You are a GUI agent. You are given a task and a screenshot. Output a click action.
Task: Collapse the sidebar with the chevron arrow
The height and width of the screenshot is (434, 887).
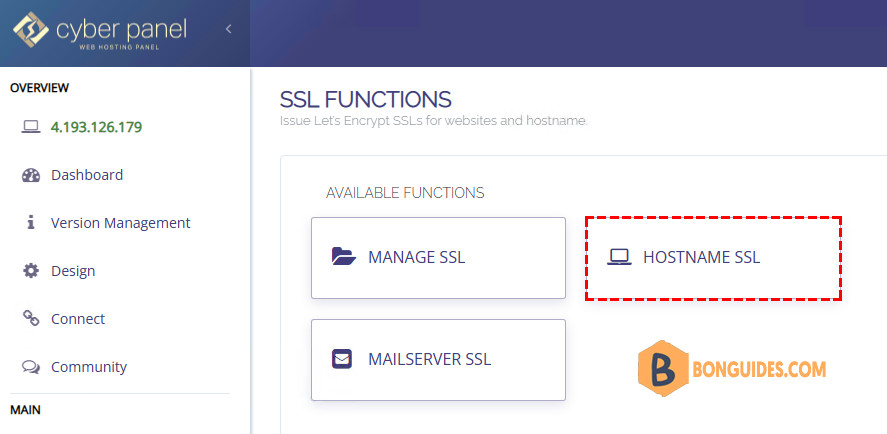tap(229, 29)
